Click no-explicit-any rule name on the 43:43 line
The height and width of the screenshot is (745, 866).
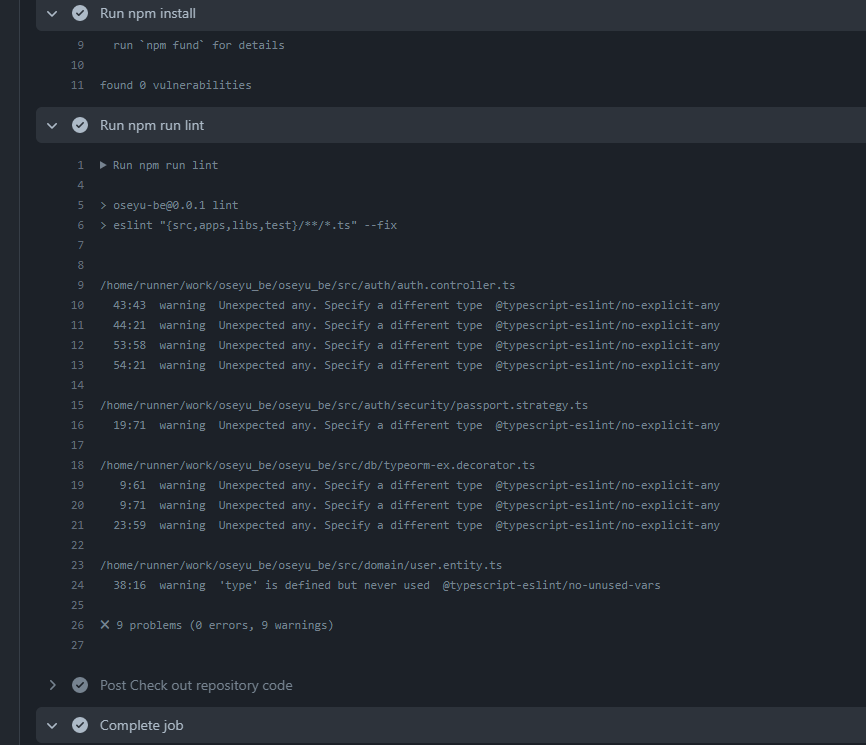(608, 305)
